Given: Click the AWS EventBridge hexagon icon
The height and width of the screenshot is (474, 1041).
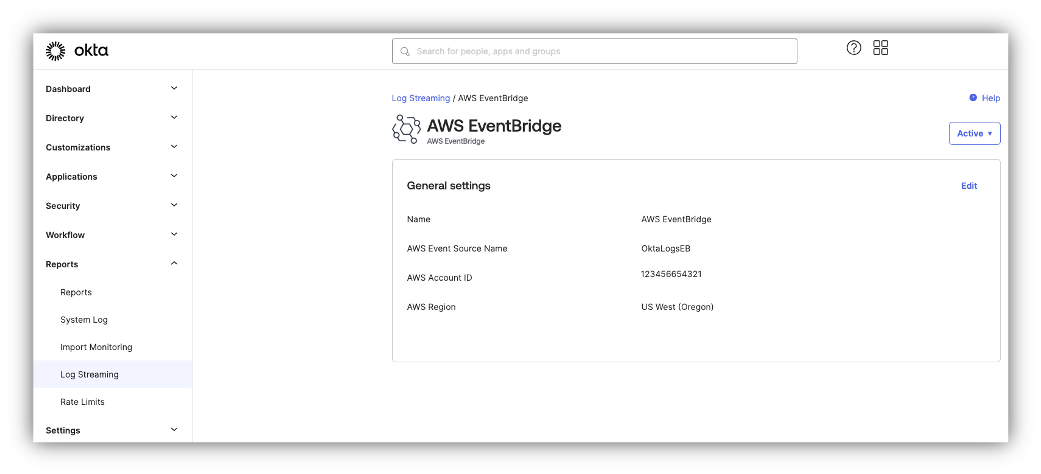Looking at the screenshot, I should (x=406, y=129).
